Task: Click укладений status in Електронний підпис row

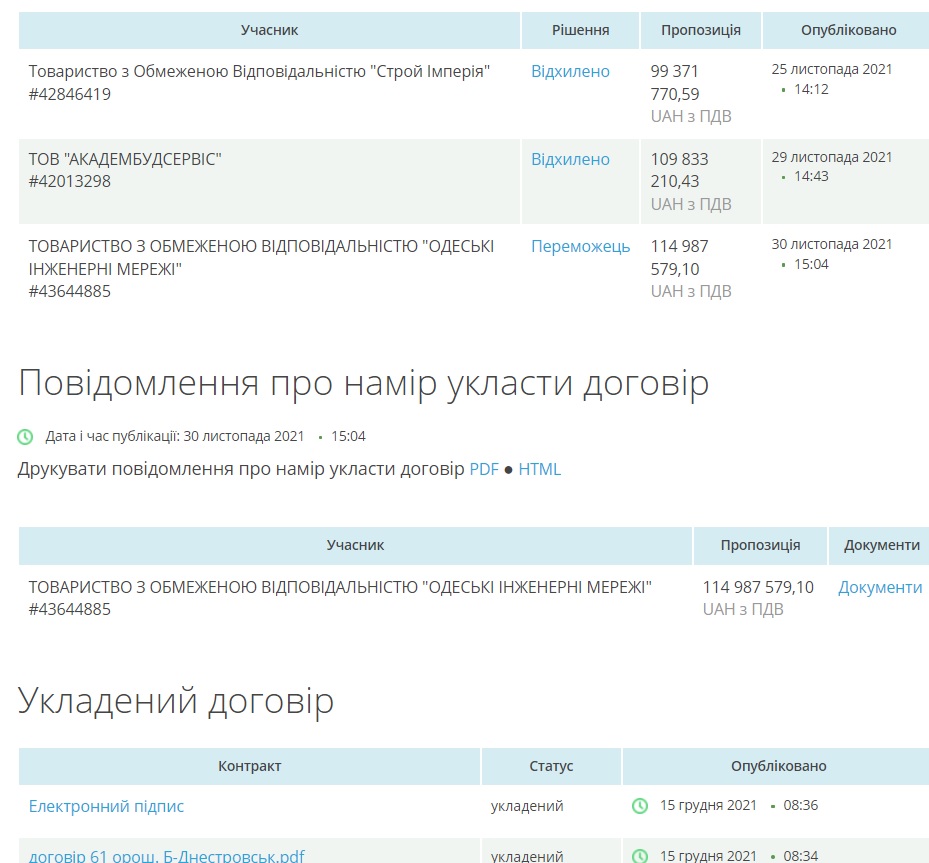Action: pyautogui.click(x=527, y=806)
